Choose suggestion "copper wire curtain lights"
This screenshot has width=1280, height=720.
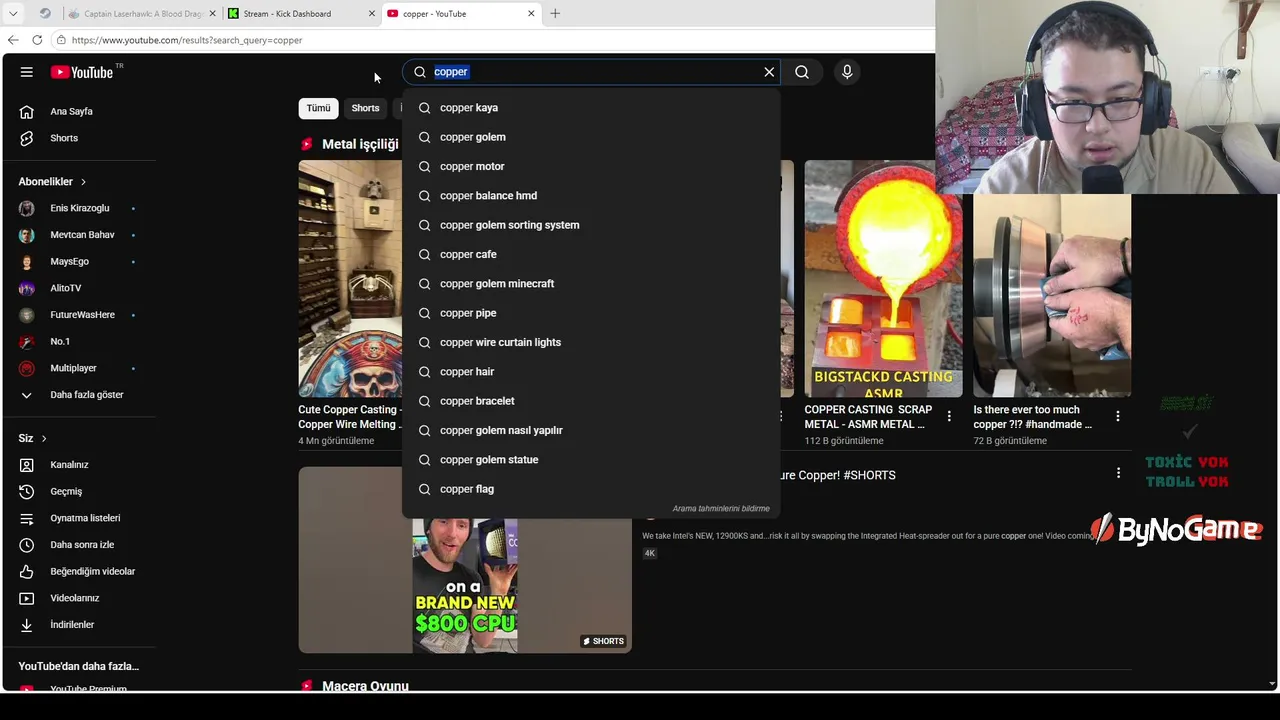pyautogui.click(x=591, y=342)
